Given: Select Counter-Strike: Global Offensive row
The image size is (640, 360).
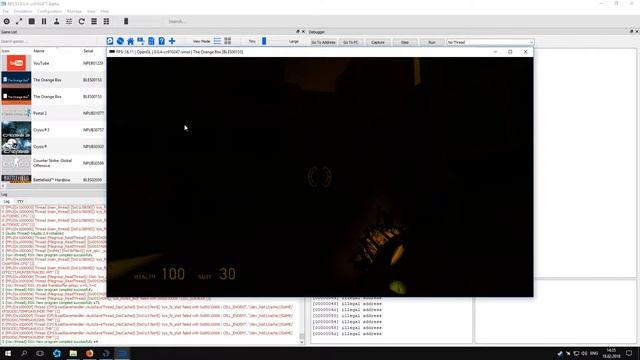Looking at the screenshot, I should pyautogui.click(x=53, y=163).
